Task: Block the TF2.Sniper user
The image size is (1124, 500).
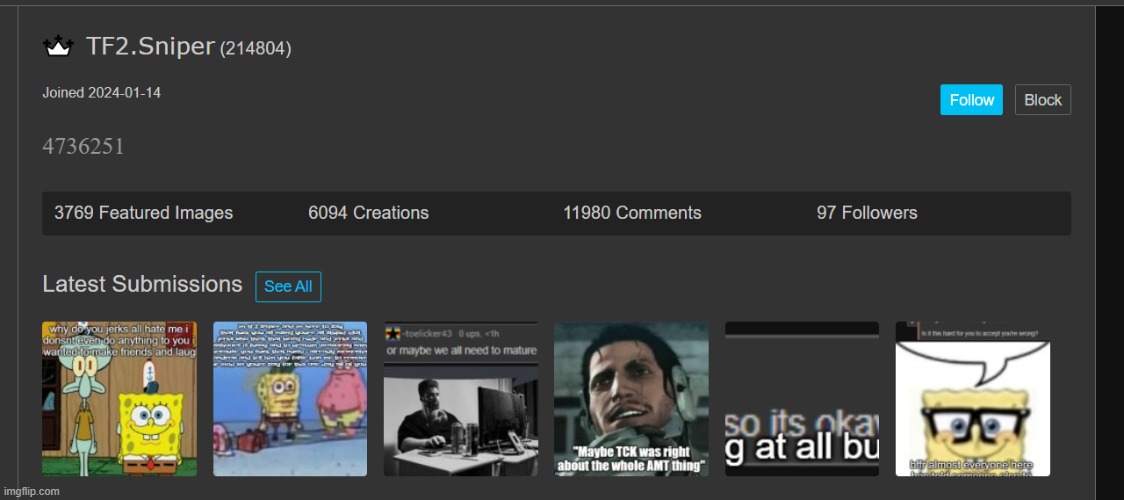Action: 1042,100
